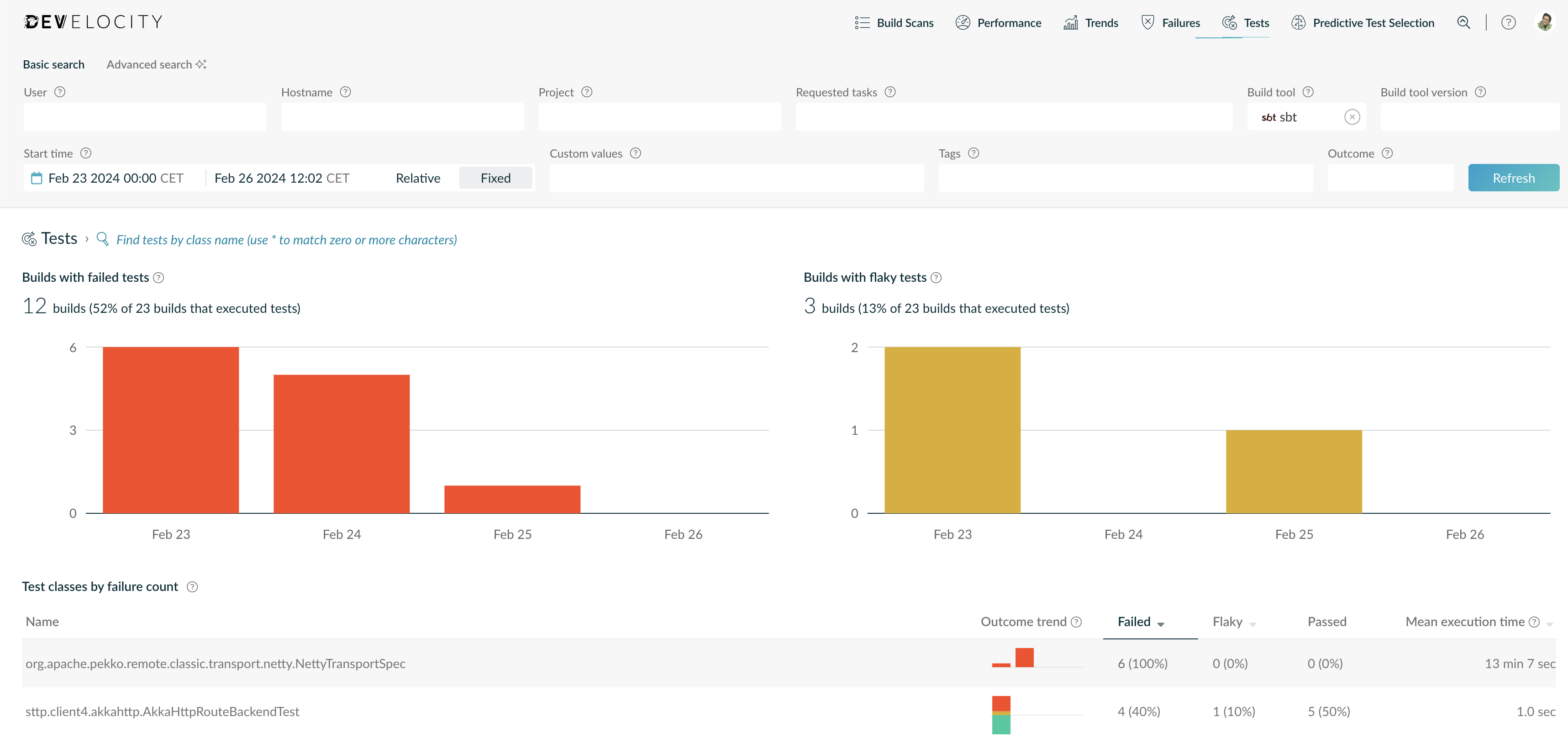Click the Develocity logo
1568x738 pixels.
point(93,22)
